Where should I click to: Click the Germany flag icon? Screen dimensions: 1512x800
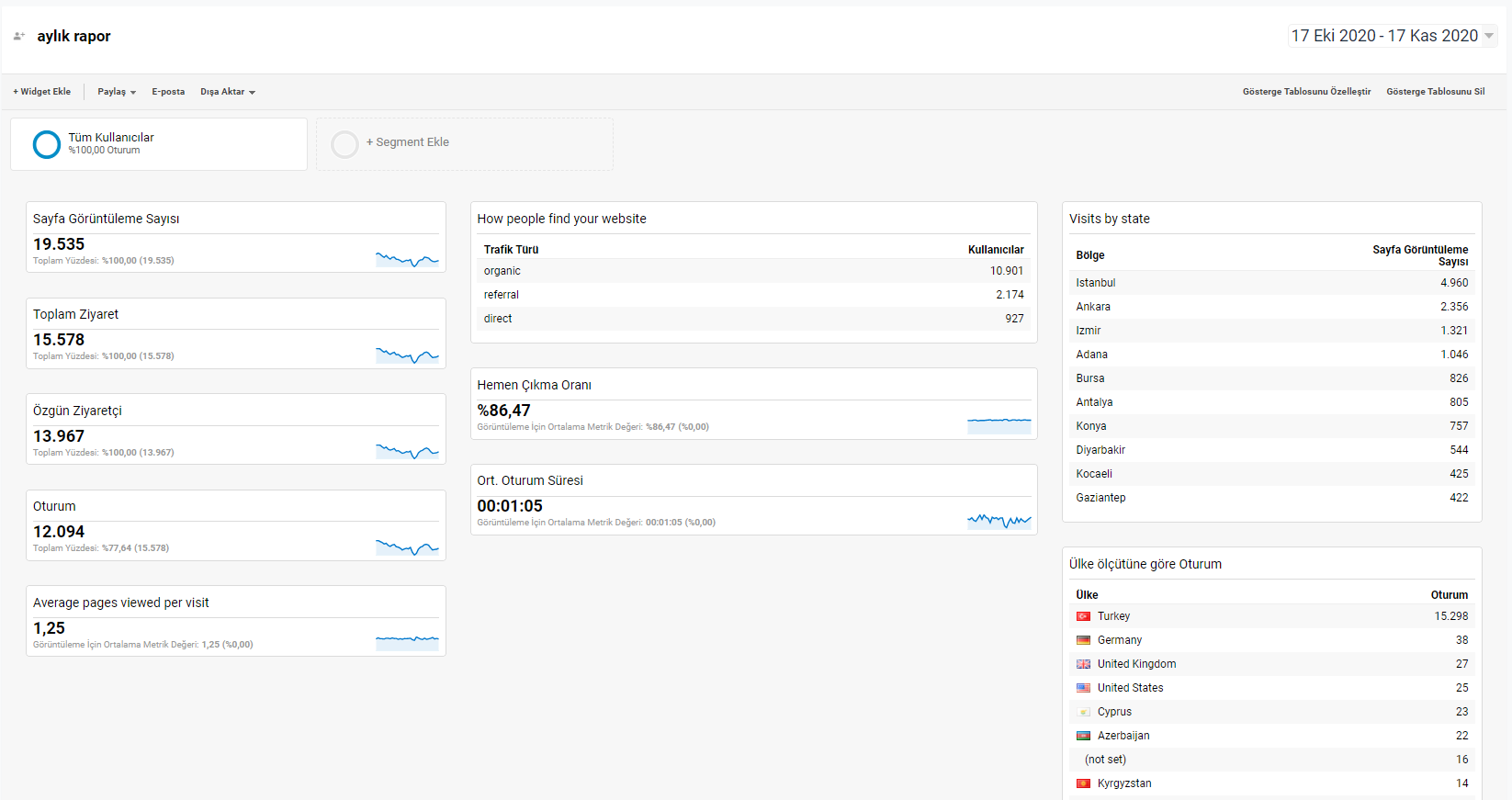click(1084, 640)
